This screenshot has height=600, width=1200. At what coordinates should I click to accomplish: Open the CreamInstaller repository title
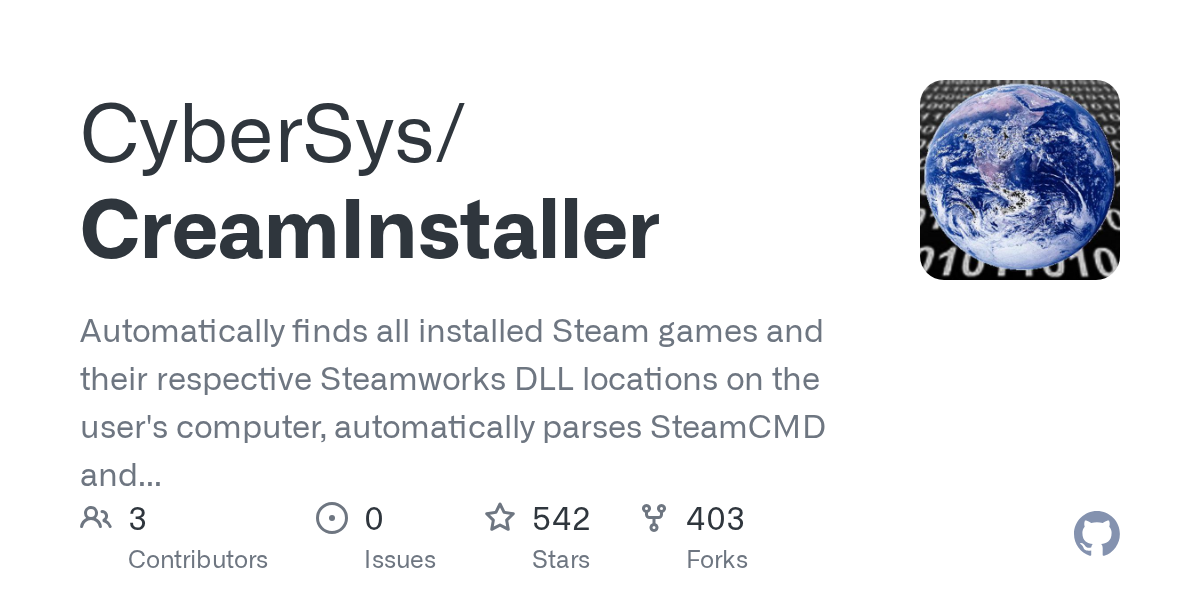click(370, 231)
